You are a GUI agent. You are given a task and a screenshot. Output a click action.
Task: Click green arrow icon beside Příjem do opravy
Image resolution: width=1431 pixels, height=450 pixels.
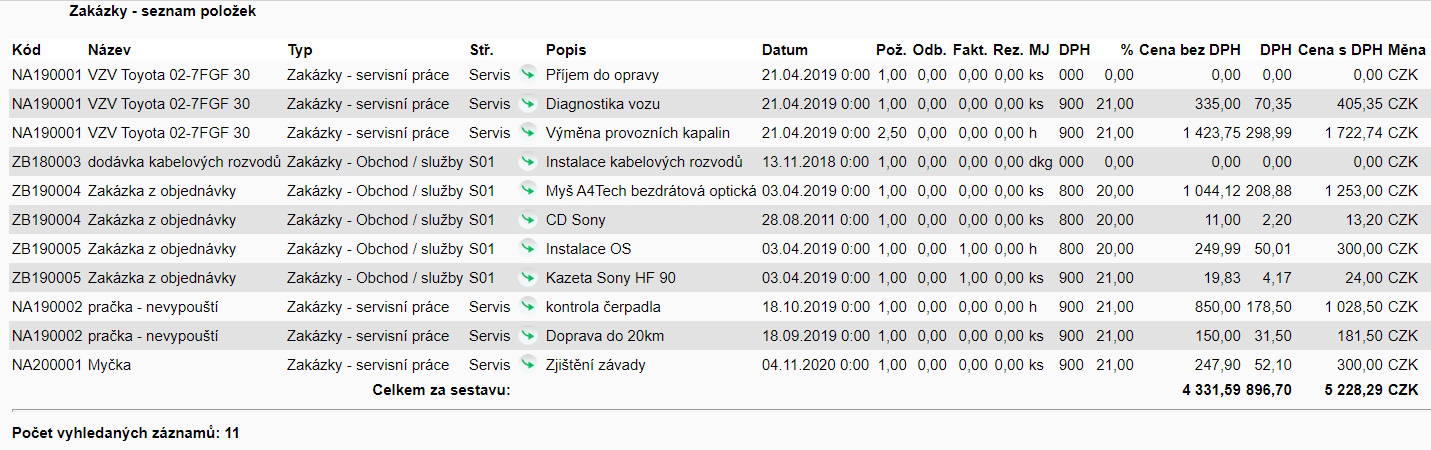coord(528,74)
